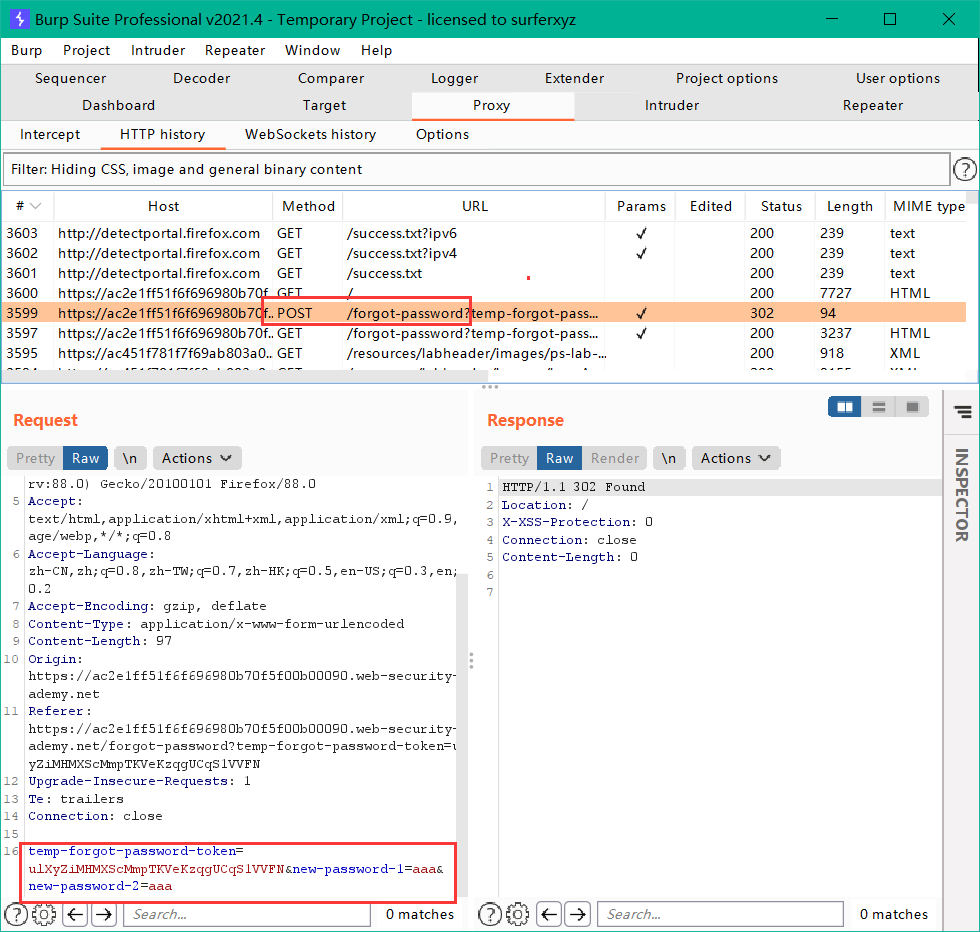The image size is (980, 932).
Task: Click Request search help question mark icon
Action: coord(16,914)
